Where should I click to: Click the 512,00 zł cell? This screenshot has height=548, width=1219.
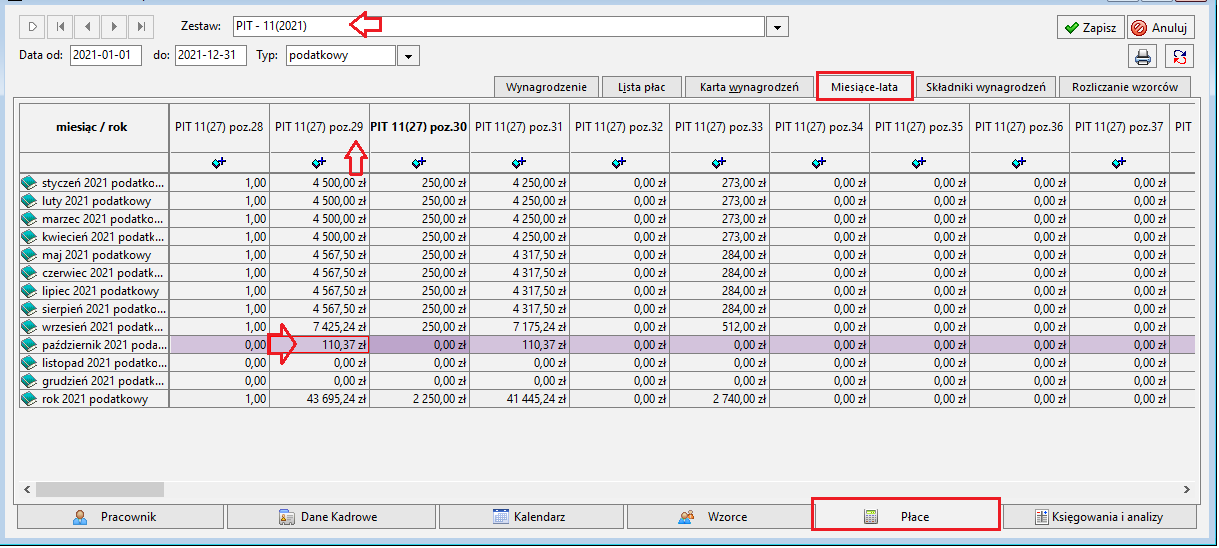tap(720, 327)
